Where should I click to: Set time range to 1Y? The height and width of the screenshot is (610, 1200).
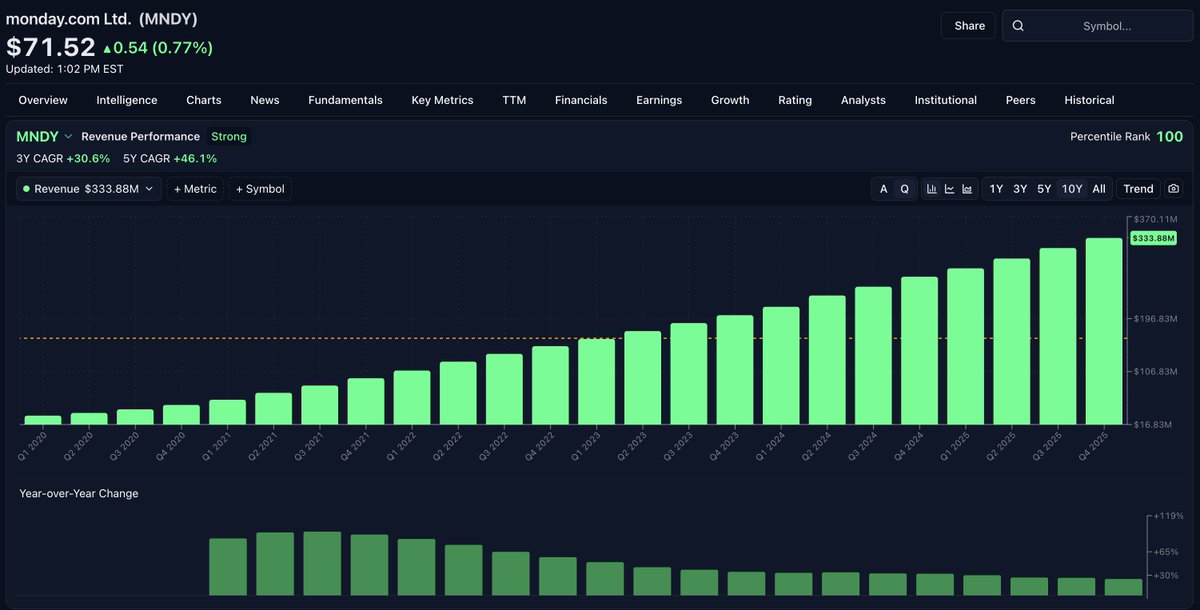pyautogui.click(x=996, y=189)
